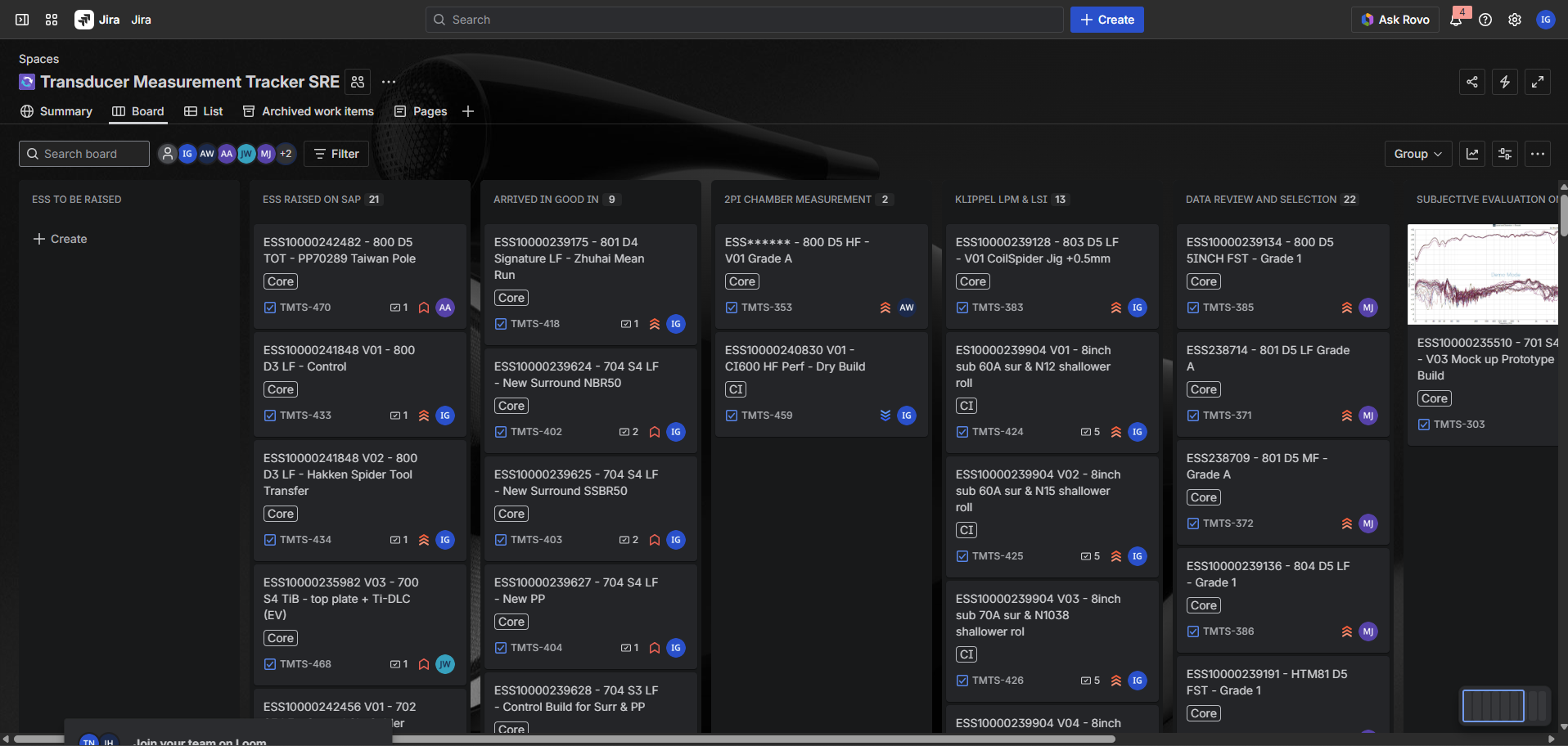
Task: Open the graph thumbnail on TMTS-303 card
Action: coord(1482,275)
